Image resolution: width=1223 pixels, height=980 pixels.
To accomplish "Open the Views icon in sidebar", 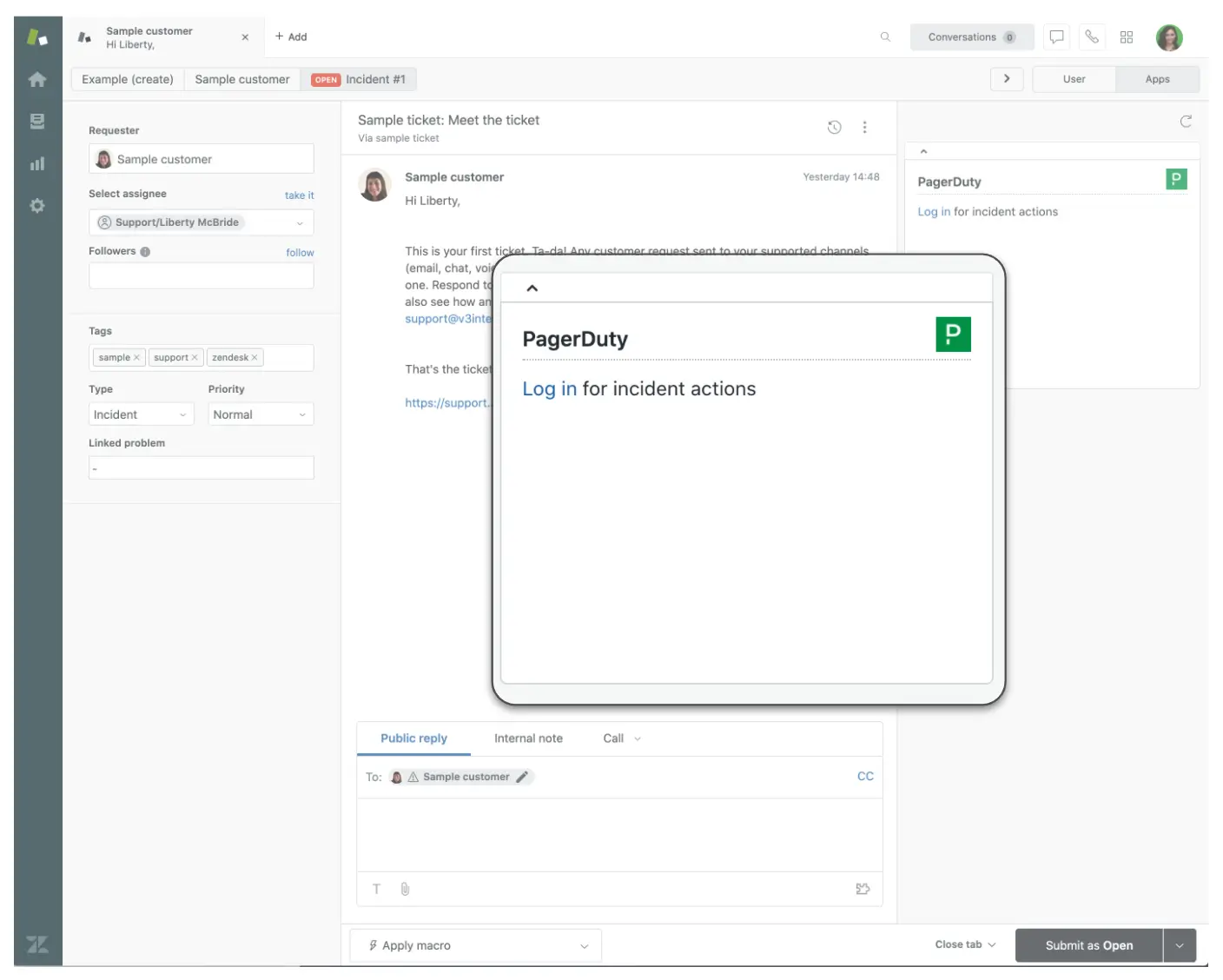I will point(36,122).
